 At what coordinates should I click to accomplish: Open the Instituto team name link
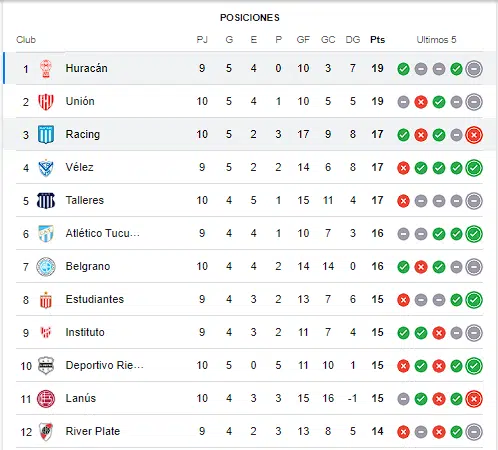[85, 332]
